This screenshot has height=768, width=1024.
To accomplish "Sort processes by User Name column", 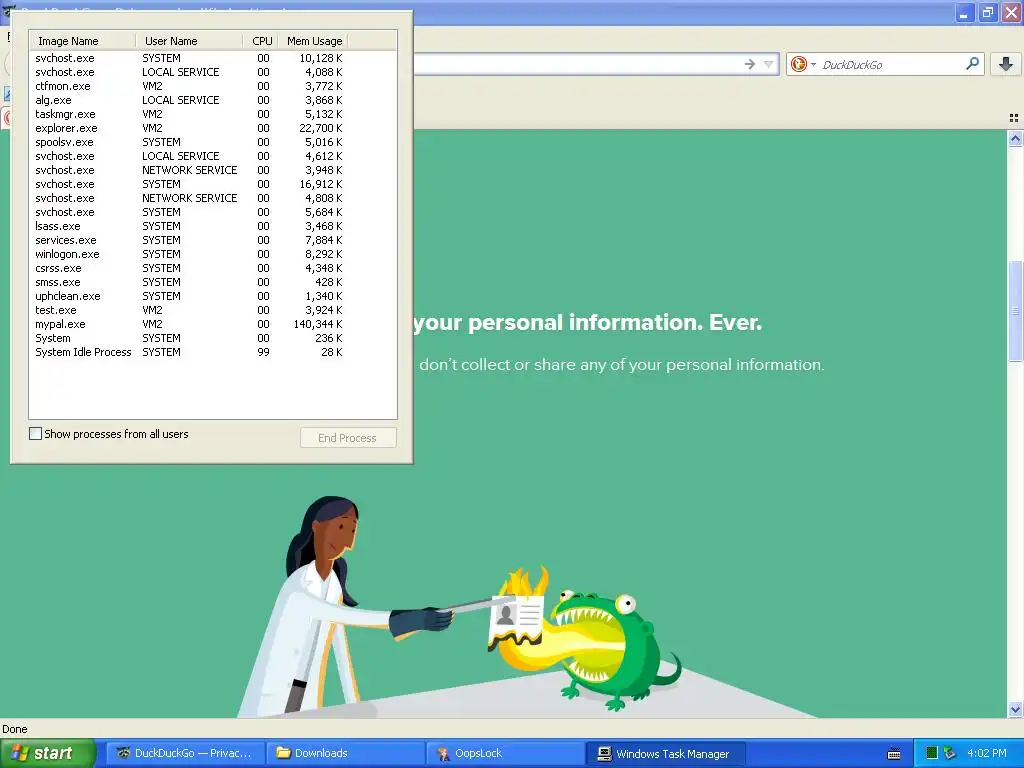I will pos(189,40).
